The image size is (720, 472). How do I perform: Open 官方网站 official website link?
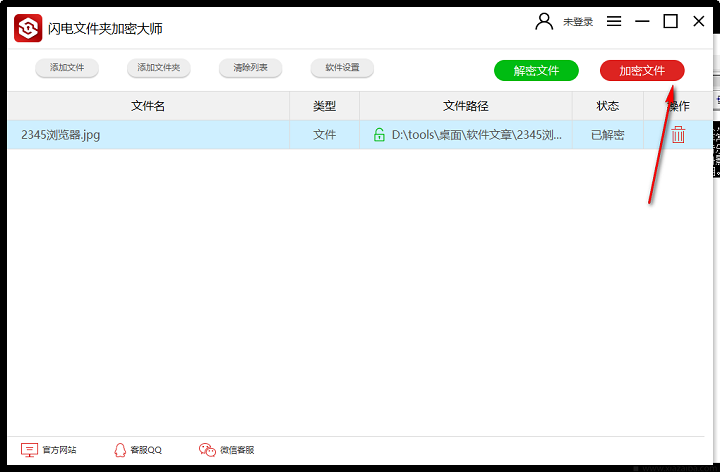pos(49,450)
